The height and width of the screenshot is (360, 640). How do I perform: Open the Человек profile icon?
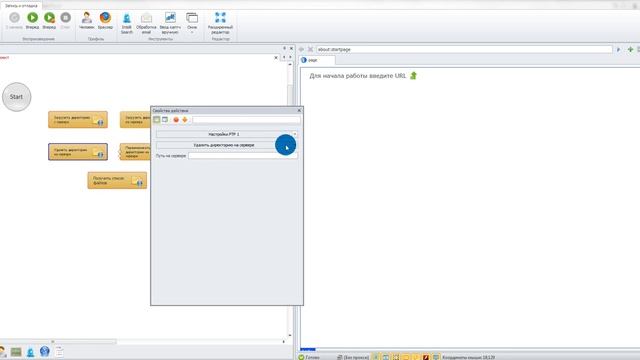87,20
